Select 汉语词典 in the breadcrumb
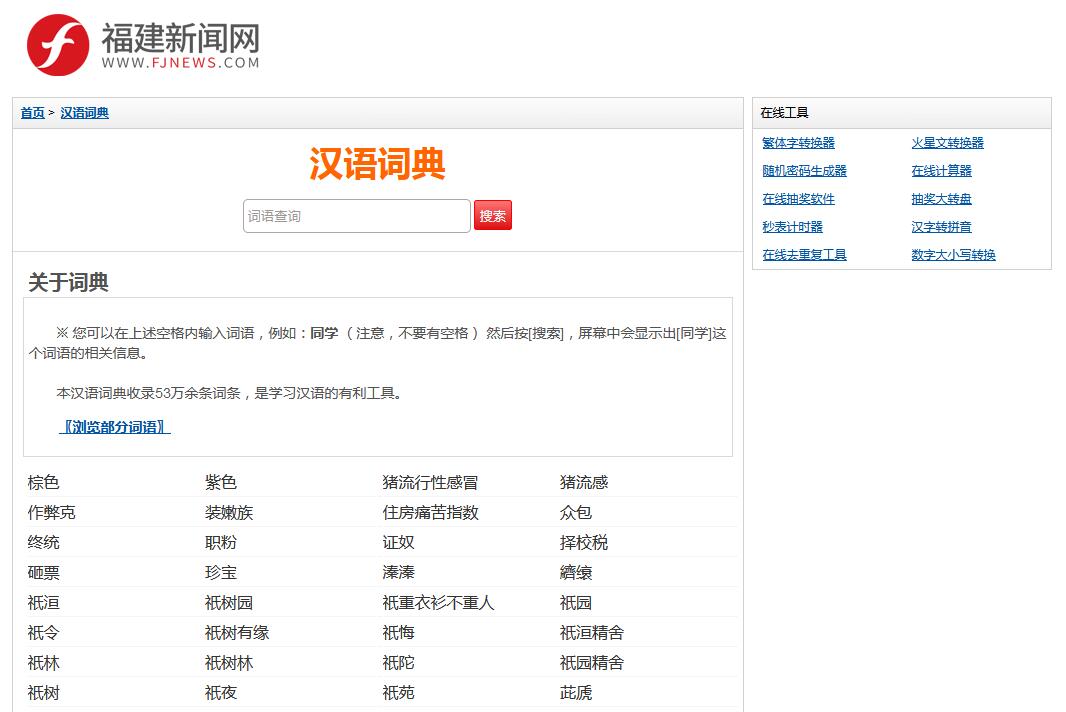This screenshot has height=712, width=1066. click(x=84, y=112)
